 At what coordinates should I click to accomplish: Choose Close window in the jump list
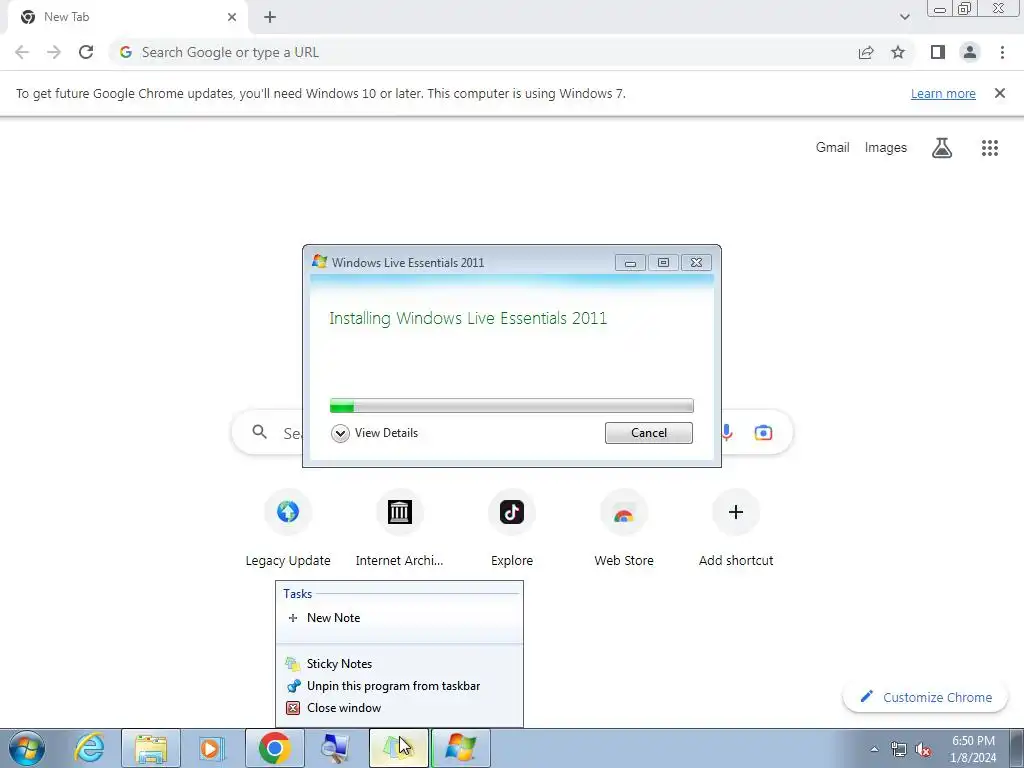399,708
